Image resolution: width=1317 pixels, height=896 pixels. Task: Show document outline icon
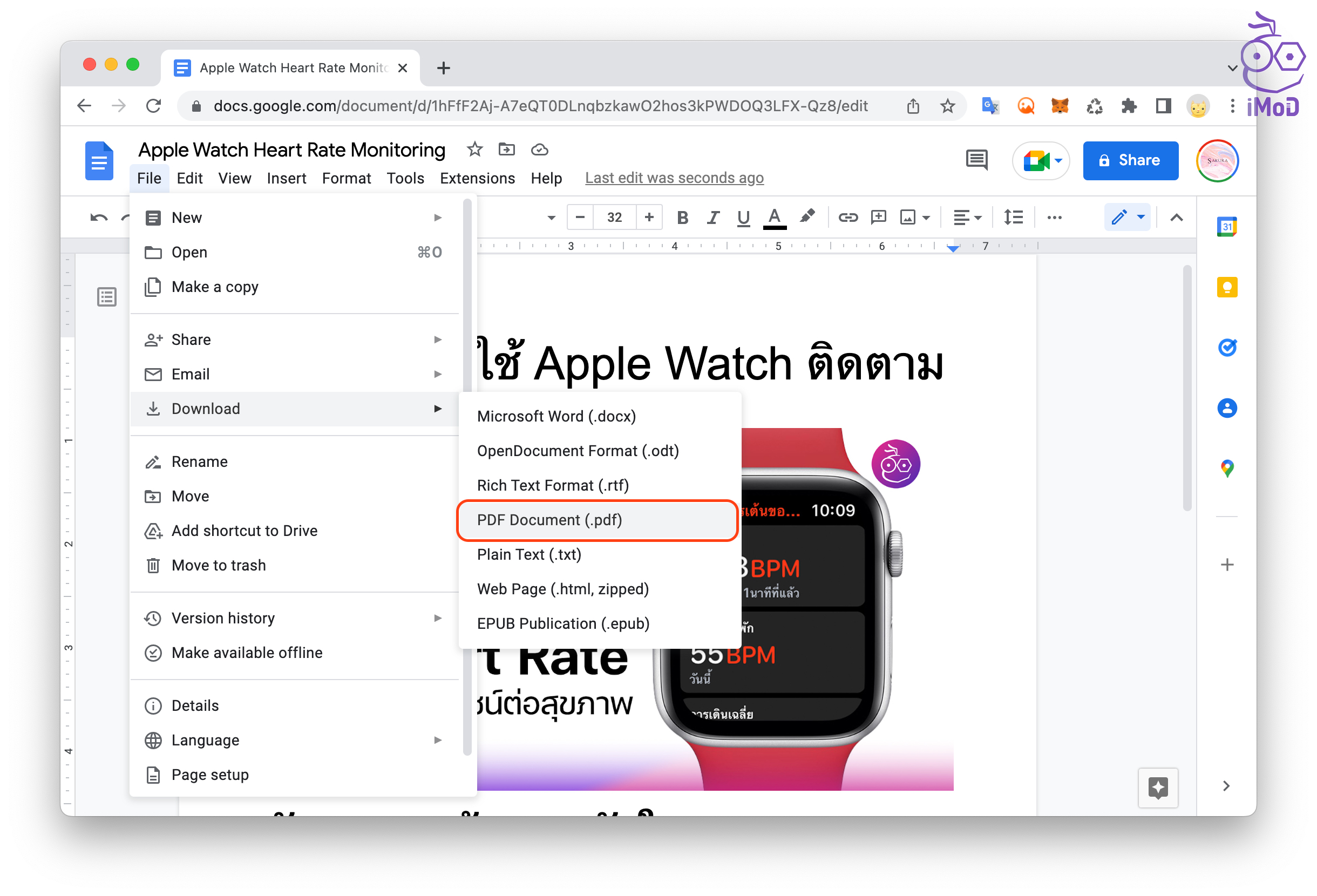(106, 297)
